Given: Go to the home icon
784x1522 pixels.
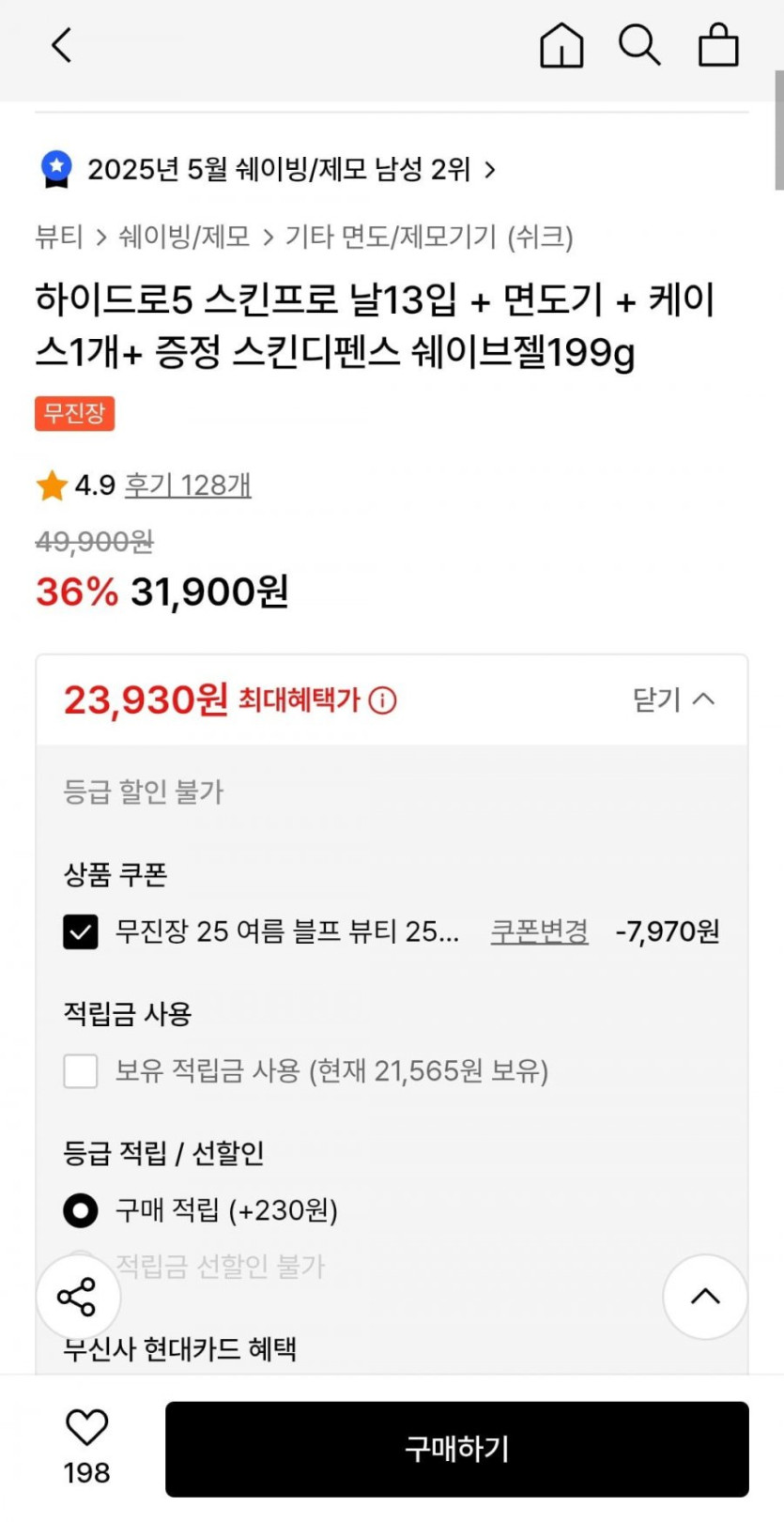Looking at the screenshot, I should [561, 45].
